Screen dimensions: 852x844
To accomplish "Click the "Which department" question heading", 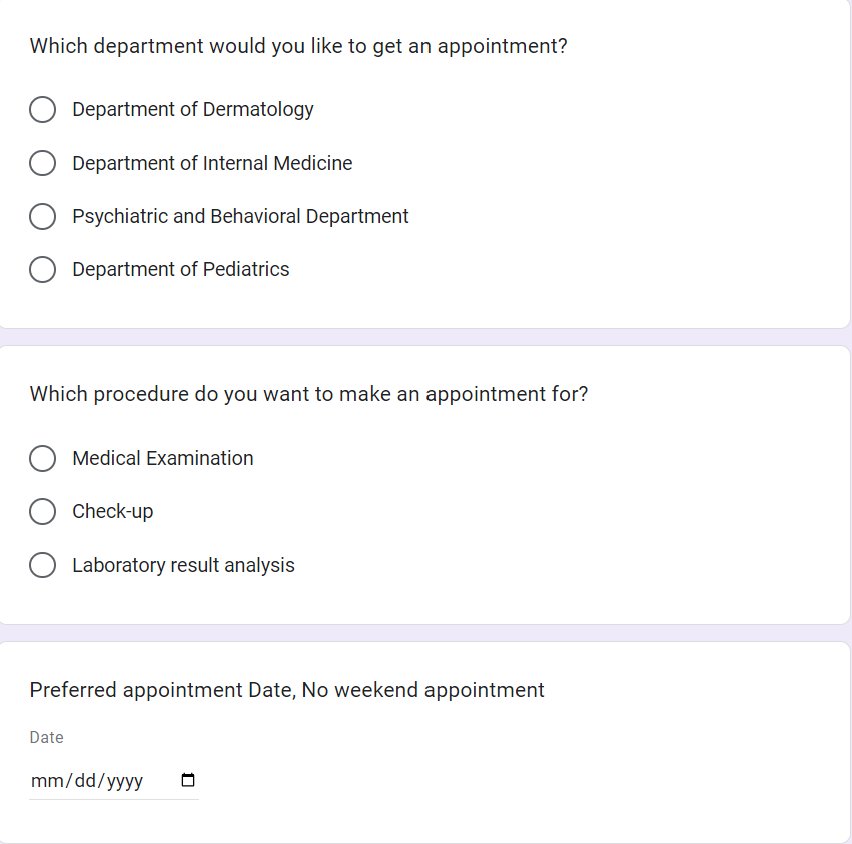I will [298, 46].
